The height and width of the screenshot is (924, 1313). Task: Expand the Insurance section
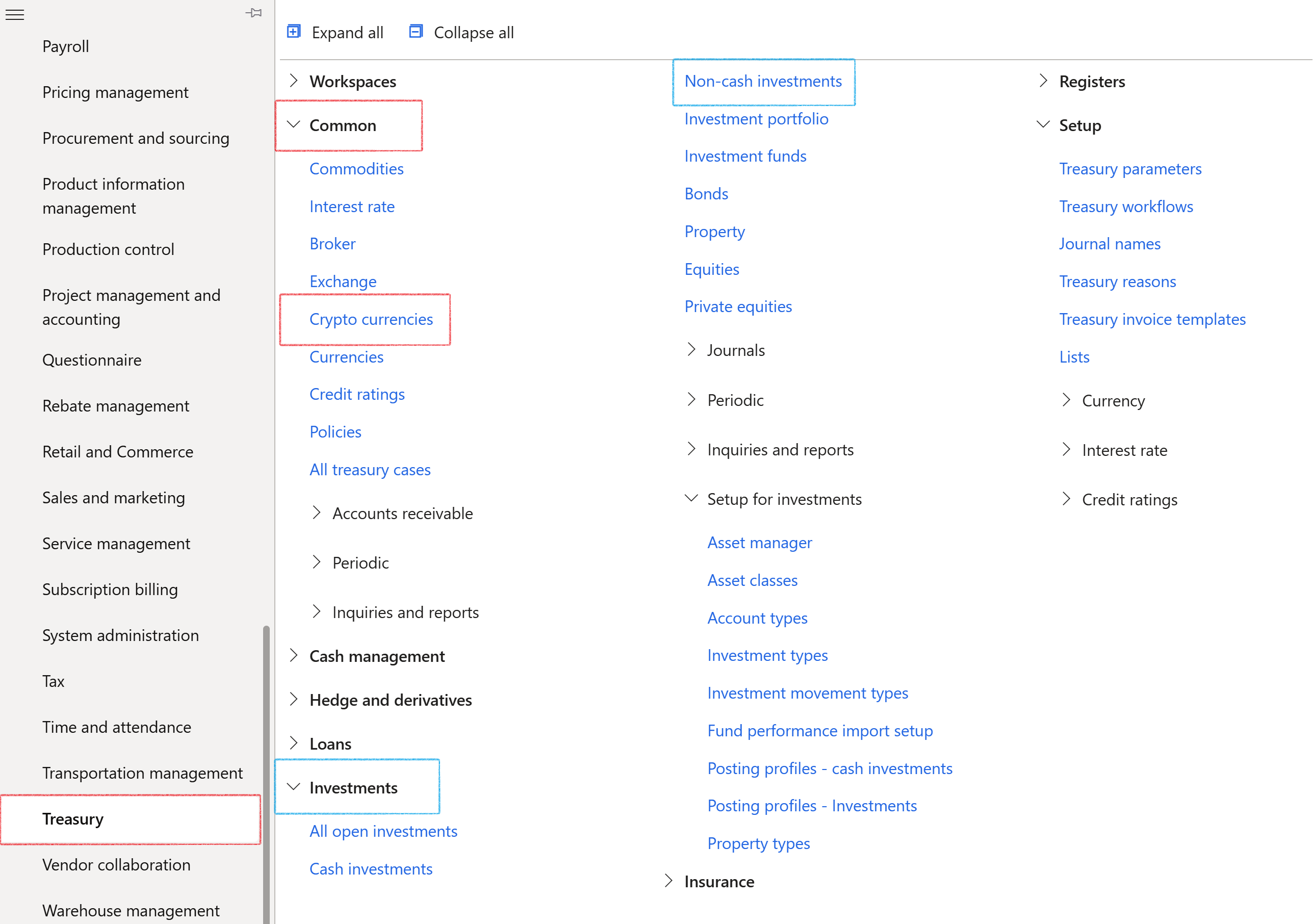pyautogui.click(x=668, y=881)
